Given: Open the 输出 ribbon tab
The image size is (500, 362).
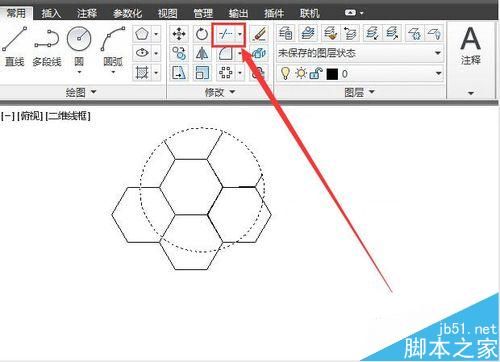Looking at the screenshot, I should 238,13.
